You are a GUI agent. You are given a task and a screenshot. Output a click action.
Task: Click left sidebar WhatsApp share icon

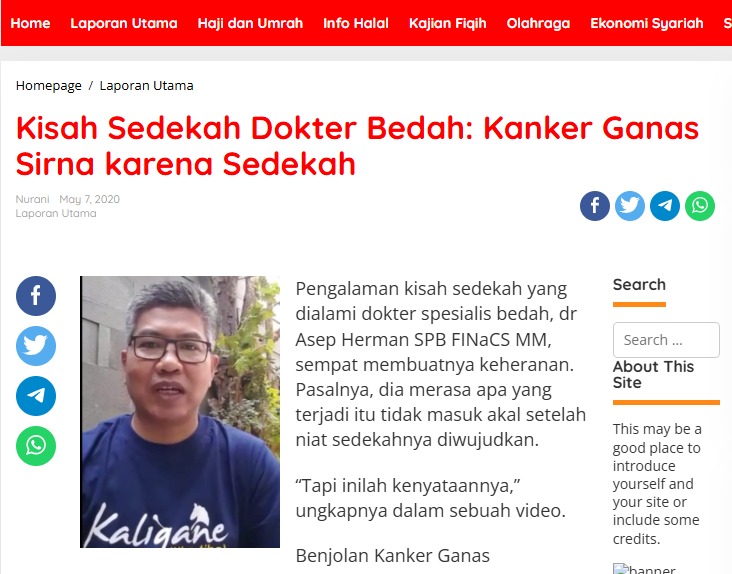coord(36,446)
